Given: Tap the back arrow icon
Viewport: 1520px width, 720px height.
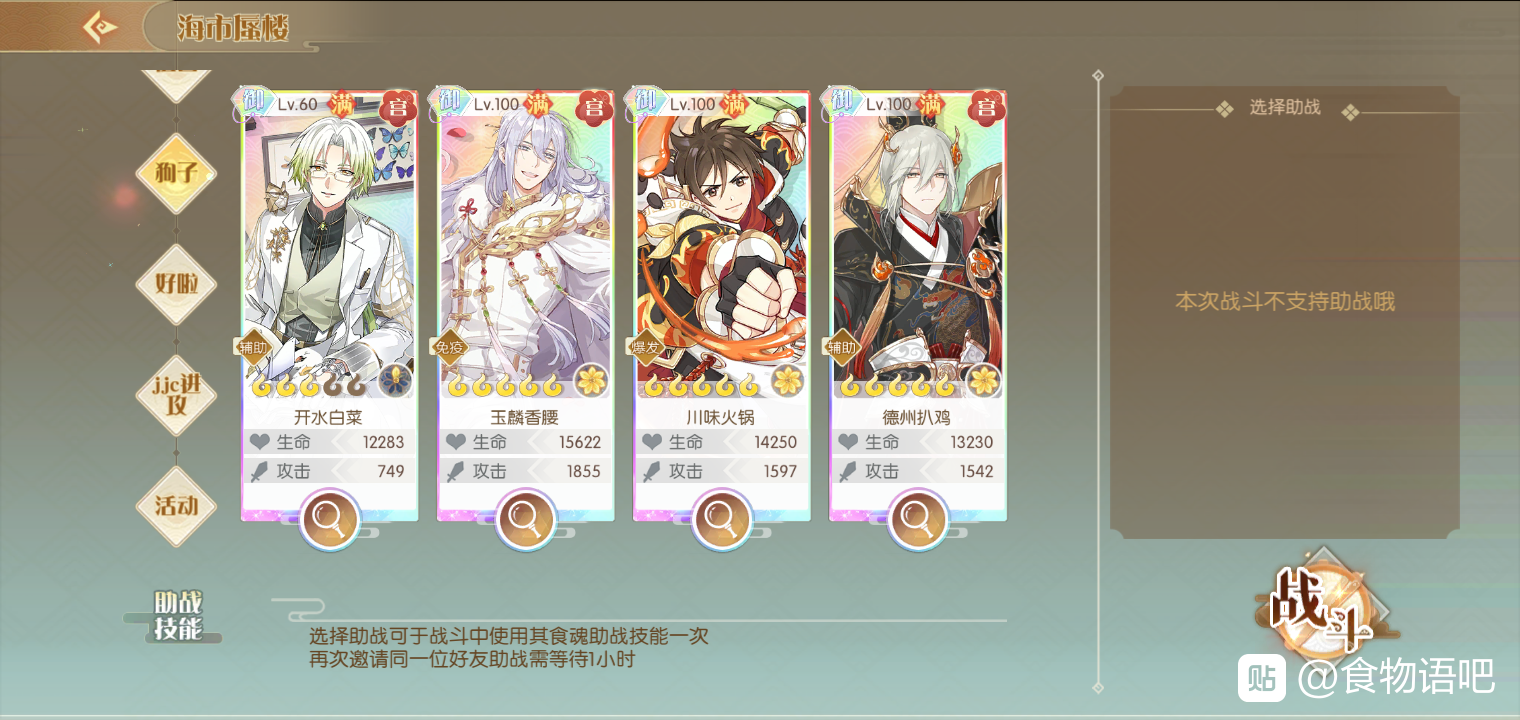Looking at the screenshot, I should click(100, 26).
